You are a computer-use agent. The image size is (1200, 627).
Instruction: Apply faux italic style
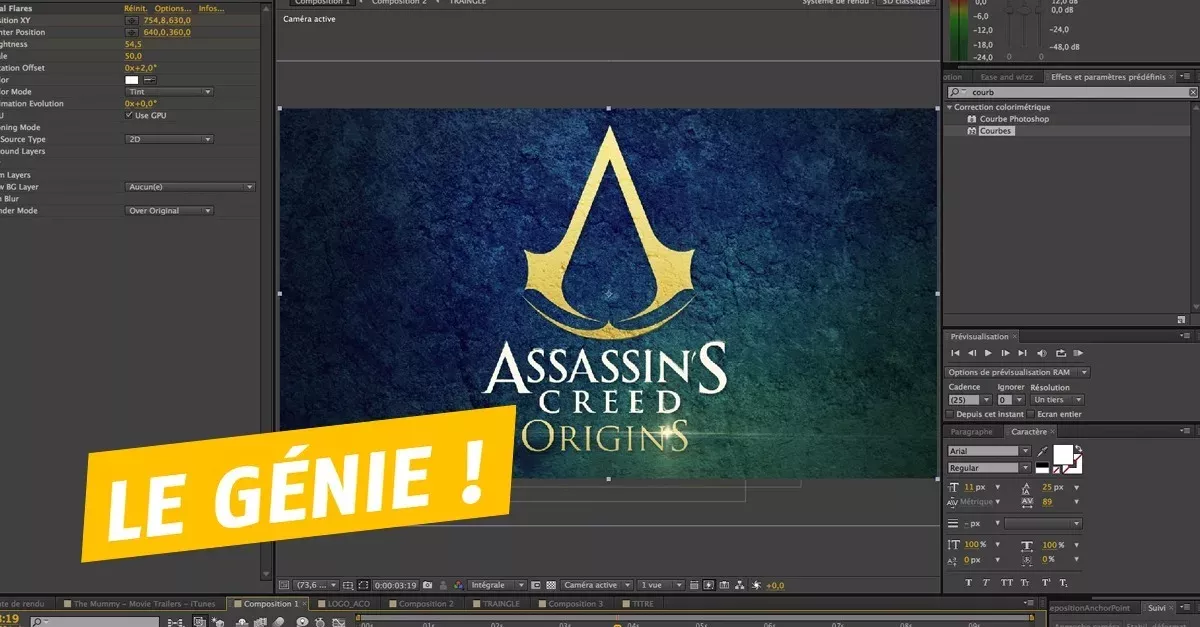click(986, 582)
